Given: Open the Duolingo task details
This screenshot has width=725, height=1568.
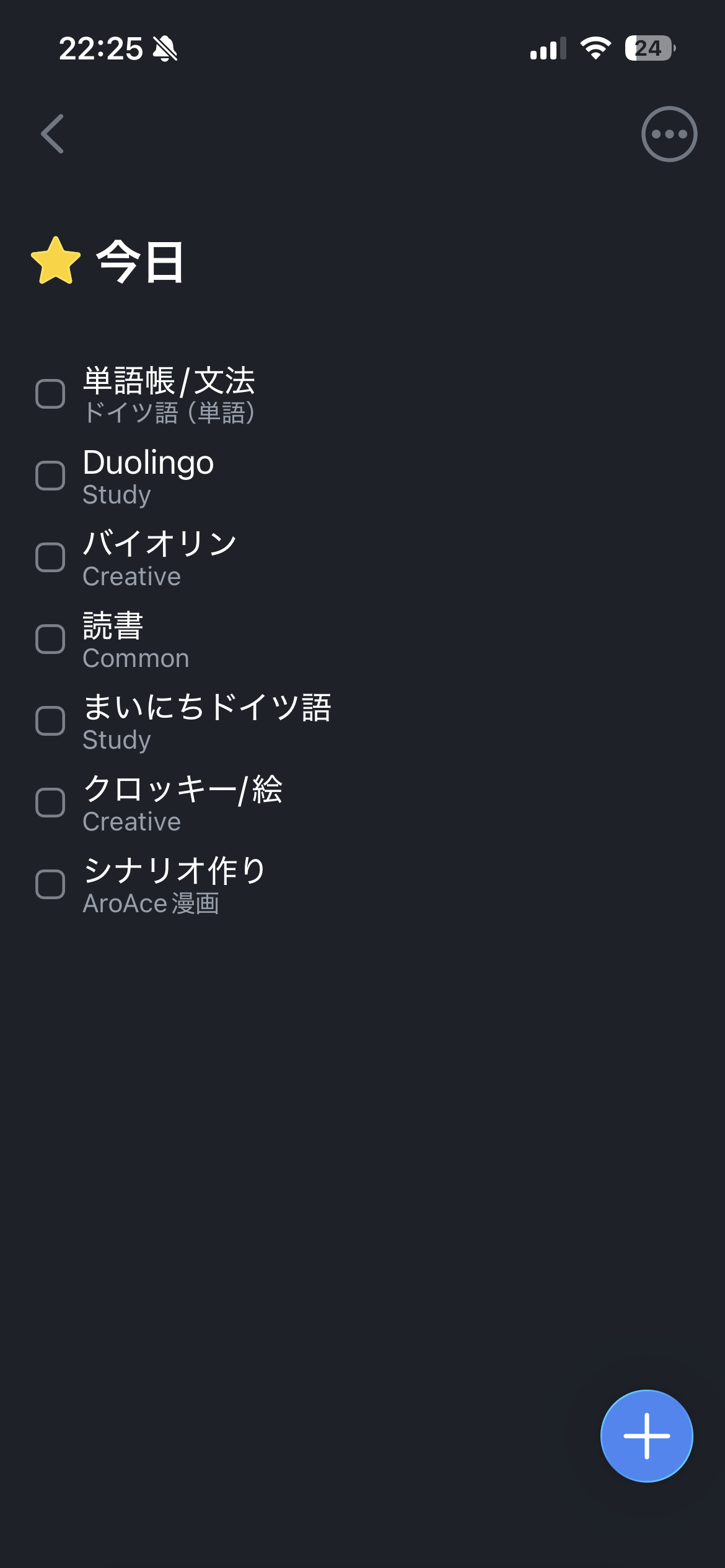Looking at the screenshot, I should (x=149, y=463).
